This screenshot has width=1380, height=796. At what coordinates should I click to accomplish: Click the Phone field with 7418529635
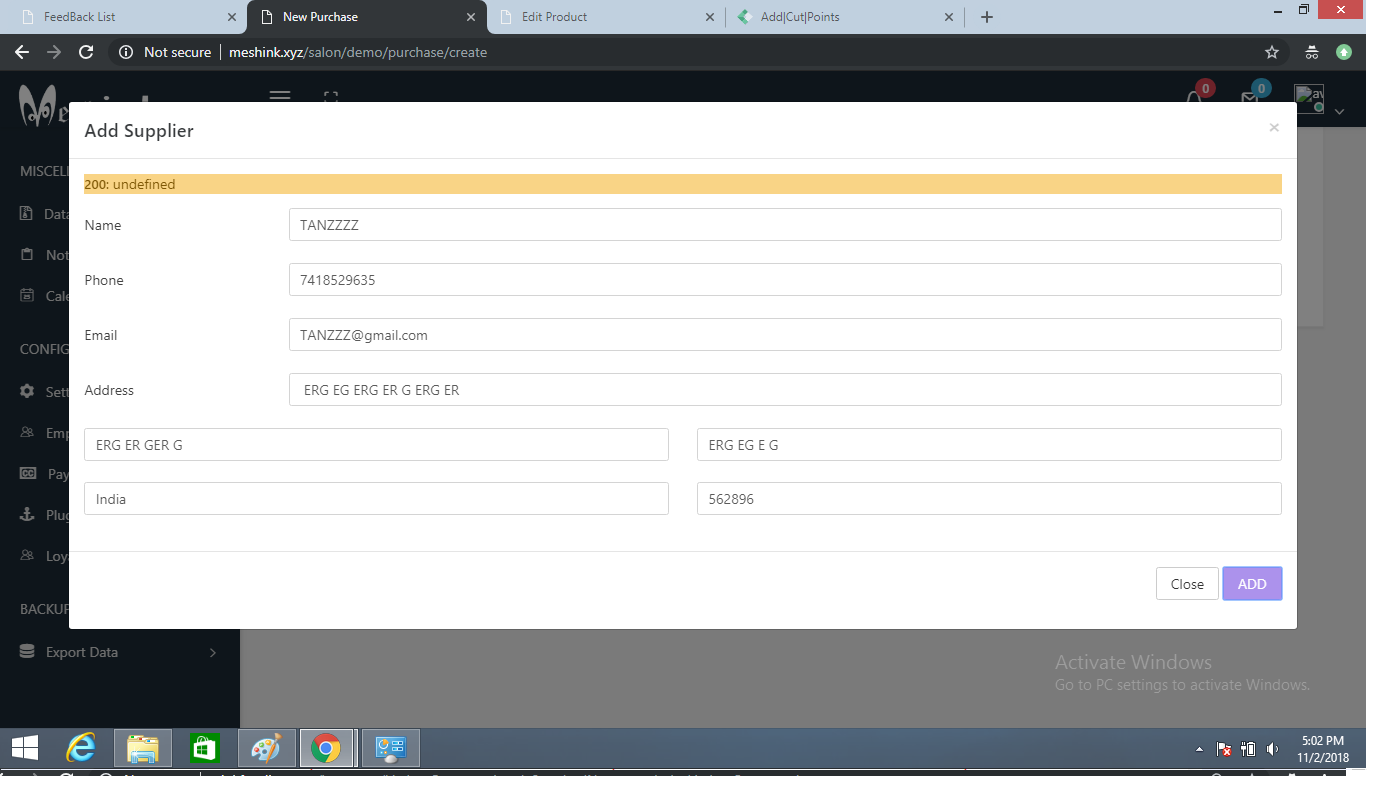tap(785, 280)
